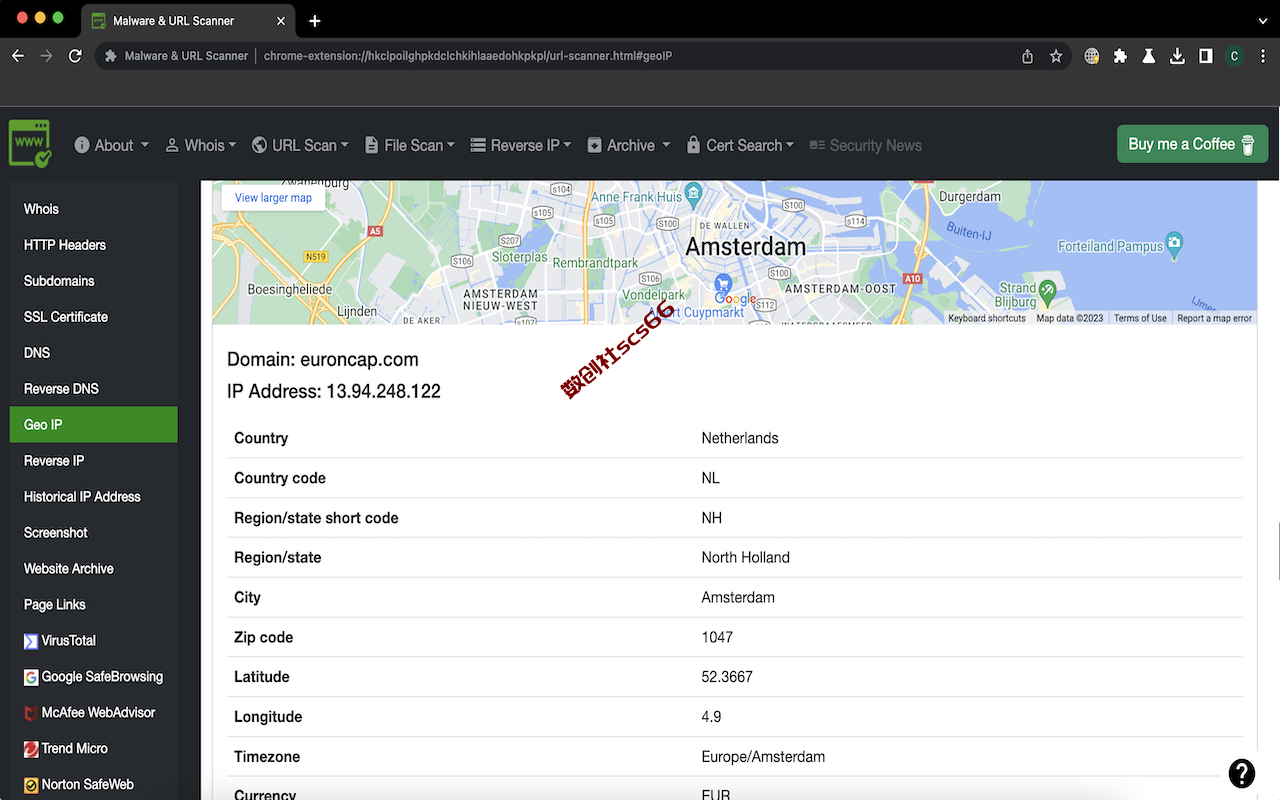Click the Malware & URL Scanner browser tab
This screenshot has height=800, width=1280.
[188, 20]
